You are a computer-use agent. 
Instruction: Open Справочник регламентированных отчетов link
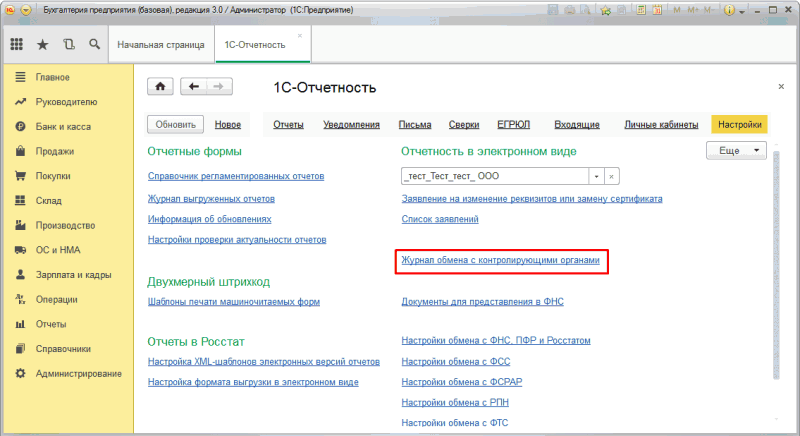coord(236,176)
